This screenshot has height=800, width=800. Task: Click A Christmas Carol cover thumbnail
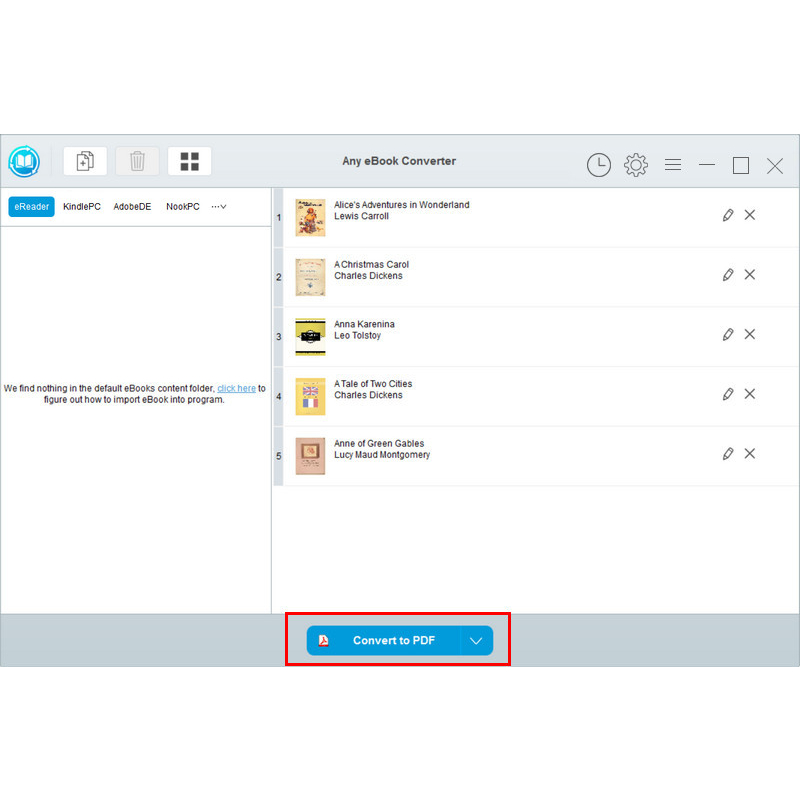click(x=310, y=277)
